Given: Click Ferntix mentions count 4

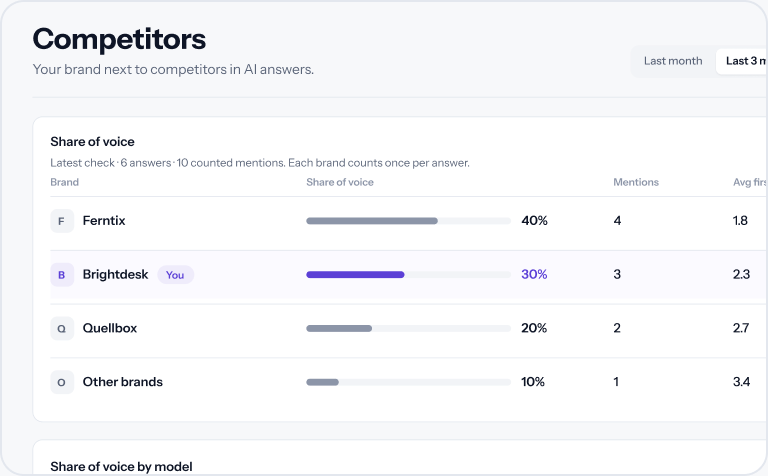Looking at the screenshot, I should tap(617, 220).
